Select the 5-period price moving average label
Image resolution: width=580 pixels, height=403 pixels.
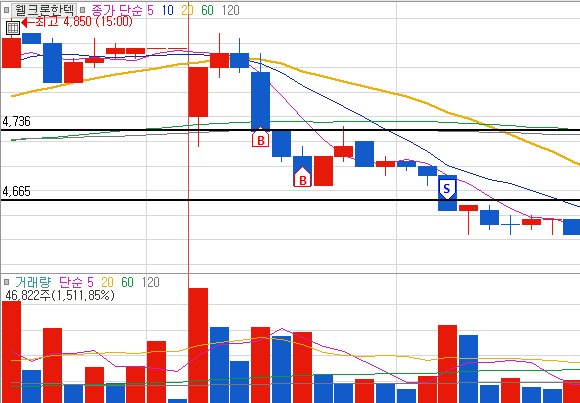[150, 10]
